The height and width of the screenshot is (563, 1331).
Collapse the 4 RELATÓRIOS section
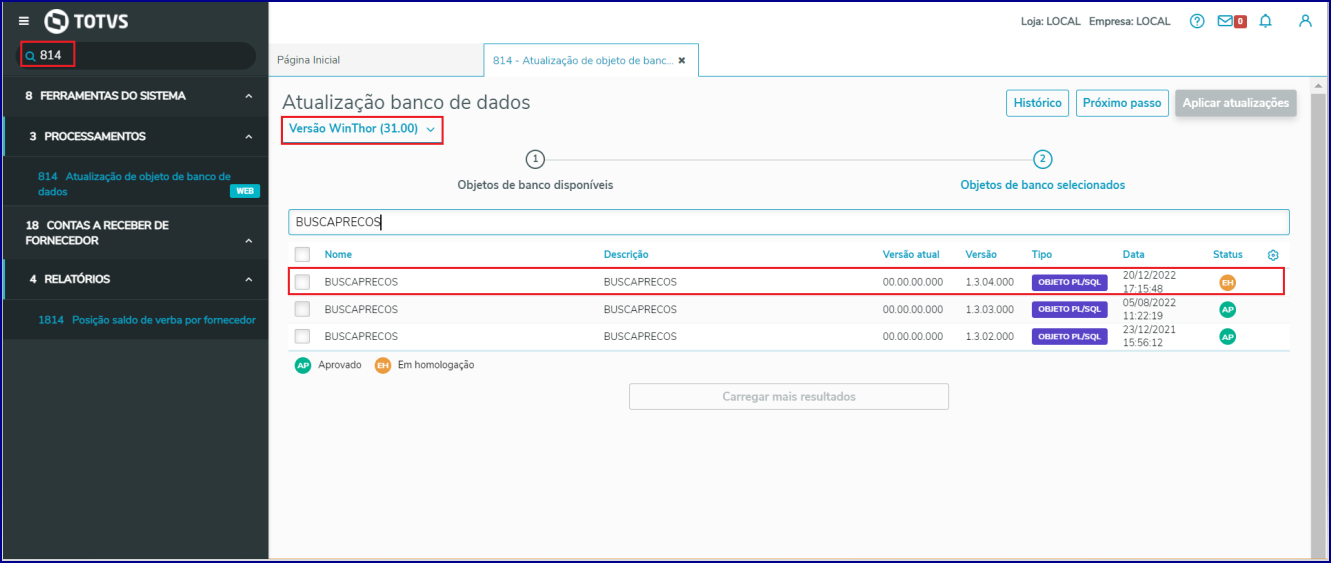point(248,280)
